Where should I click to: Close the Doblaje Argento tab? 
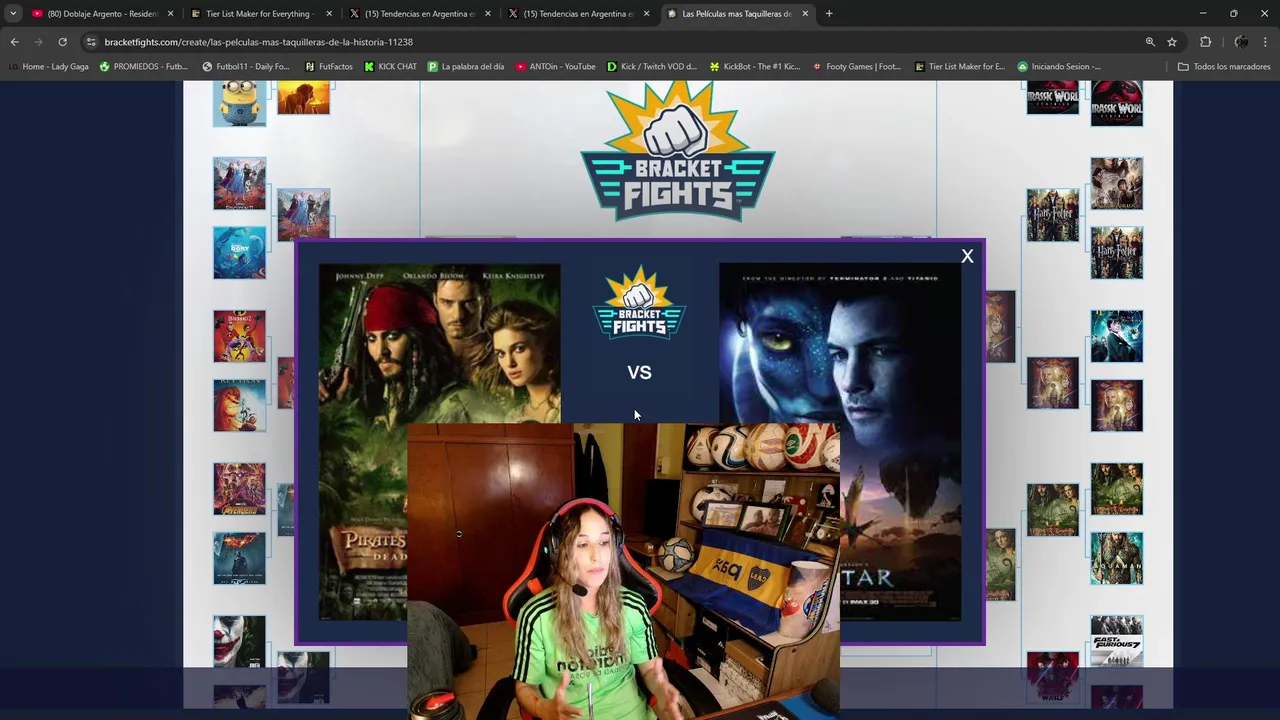(x=170, y=14)
